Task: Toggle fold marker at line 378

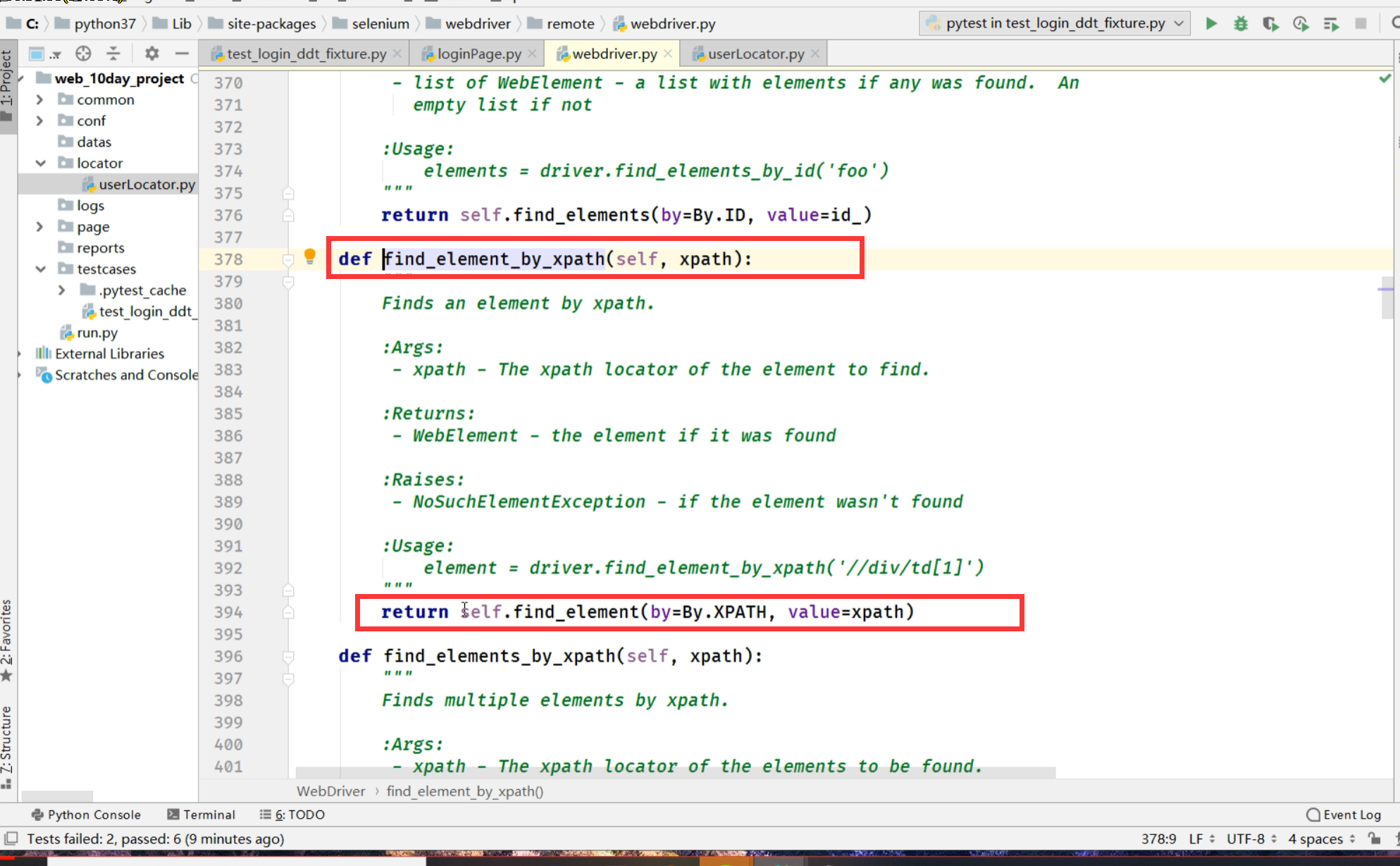Action: point(288,260)
